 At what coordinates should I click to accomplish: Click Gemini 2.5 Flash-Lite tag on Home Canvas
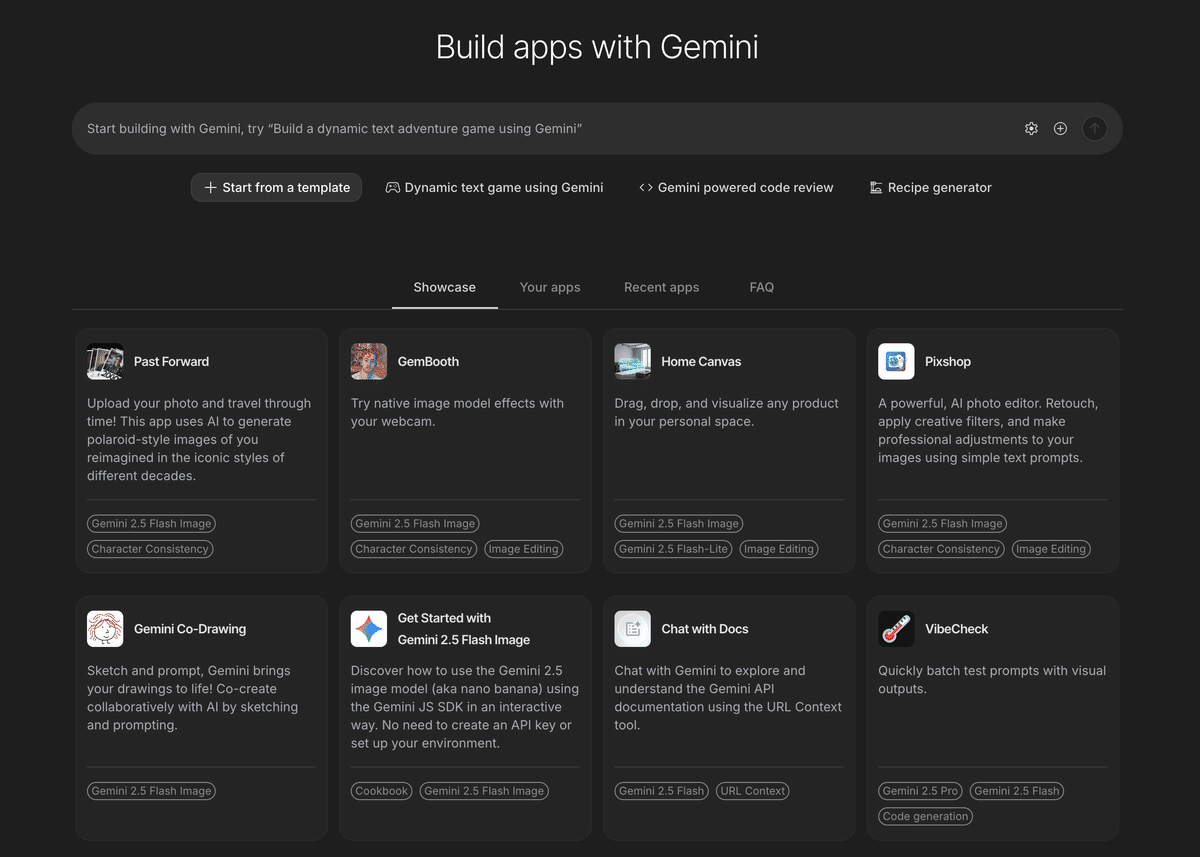(x=673, y=549)
